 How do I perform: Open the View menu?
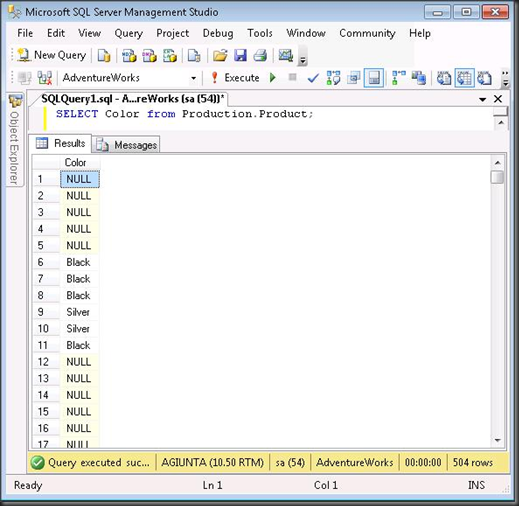click(x=89, y=33)
